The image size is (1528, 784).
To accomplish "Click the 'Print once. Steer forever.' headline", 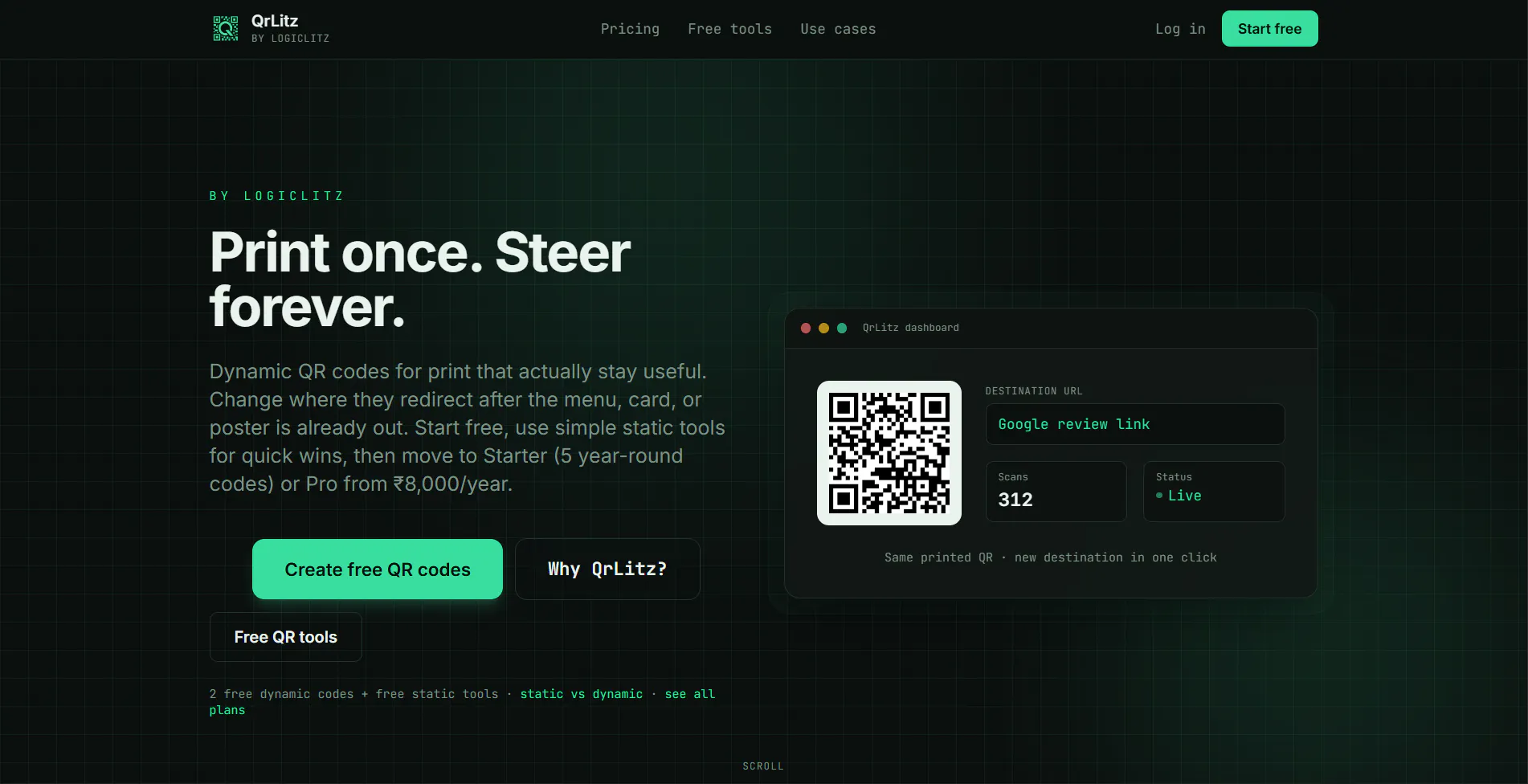I will pos(420,280).
